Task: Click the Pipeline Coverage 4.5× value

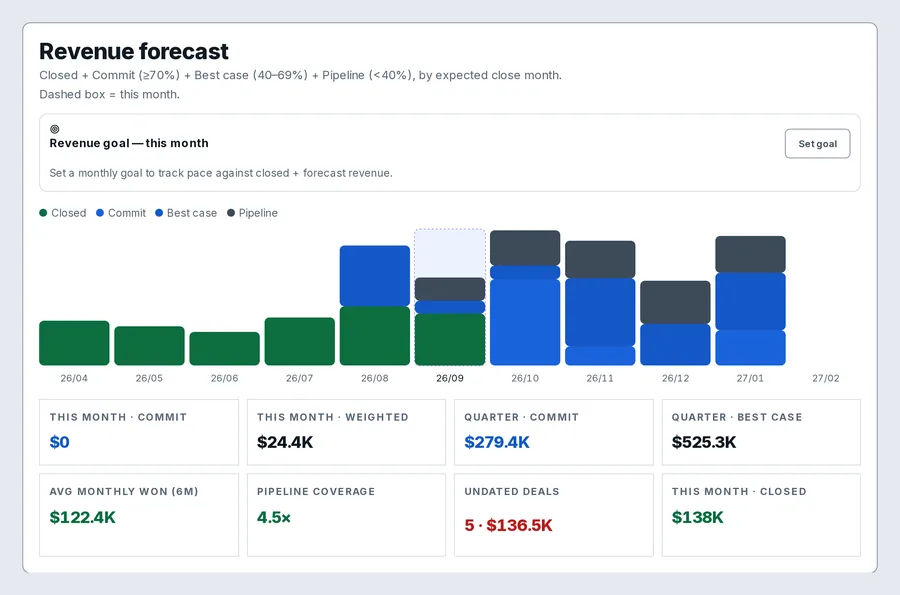Action: 274,517
